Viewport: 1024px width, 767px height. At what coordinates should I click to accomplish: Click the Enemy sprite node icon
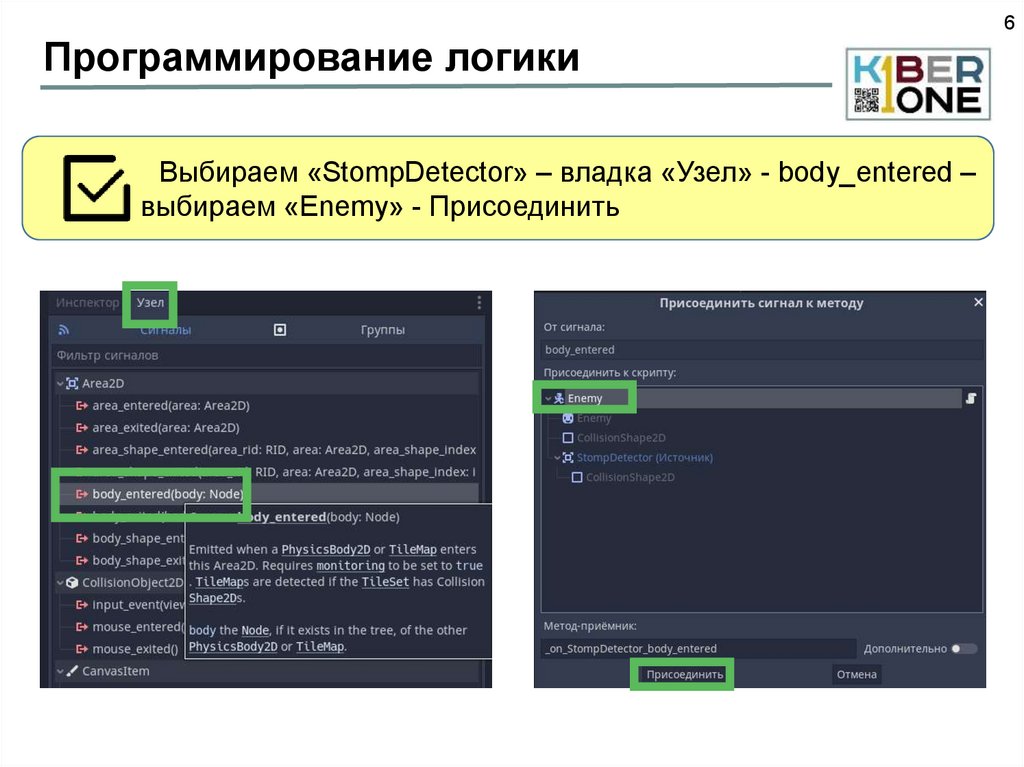[568, 418]
